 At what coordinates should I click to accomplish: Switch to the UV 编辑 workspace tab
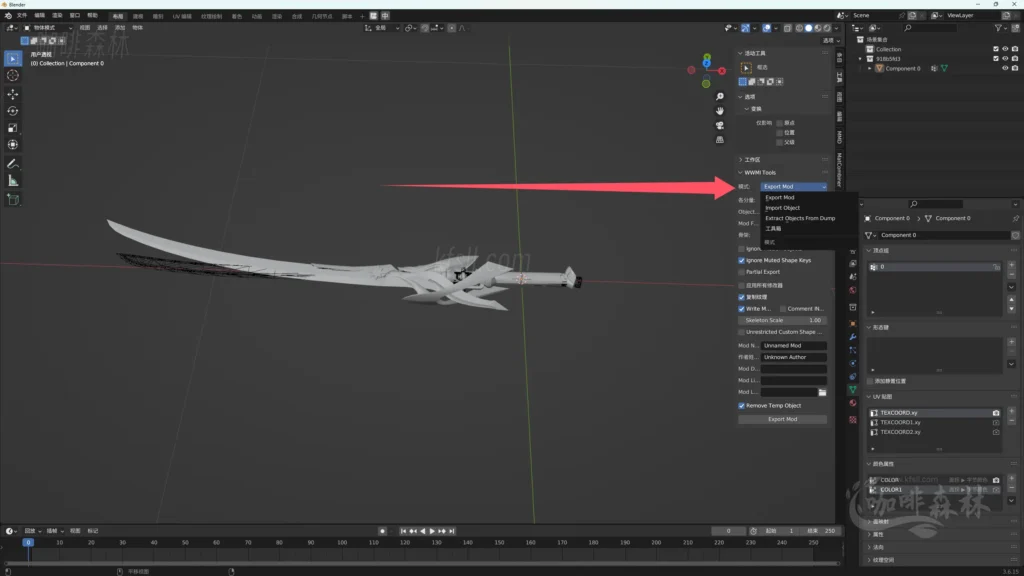pos(181,16)
